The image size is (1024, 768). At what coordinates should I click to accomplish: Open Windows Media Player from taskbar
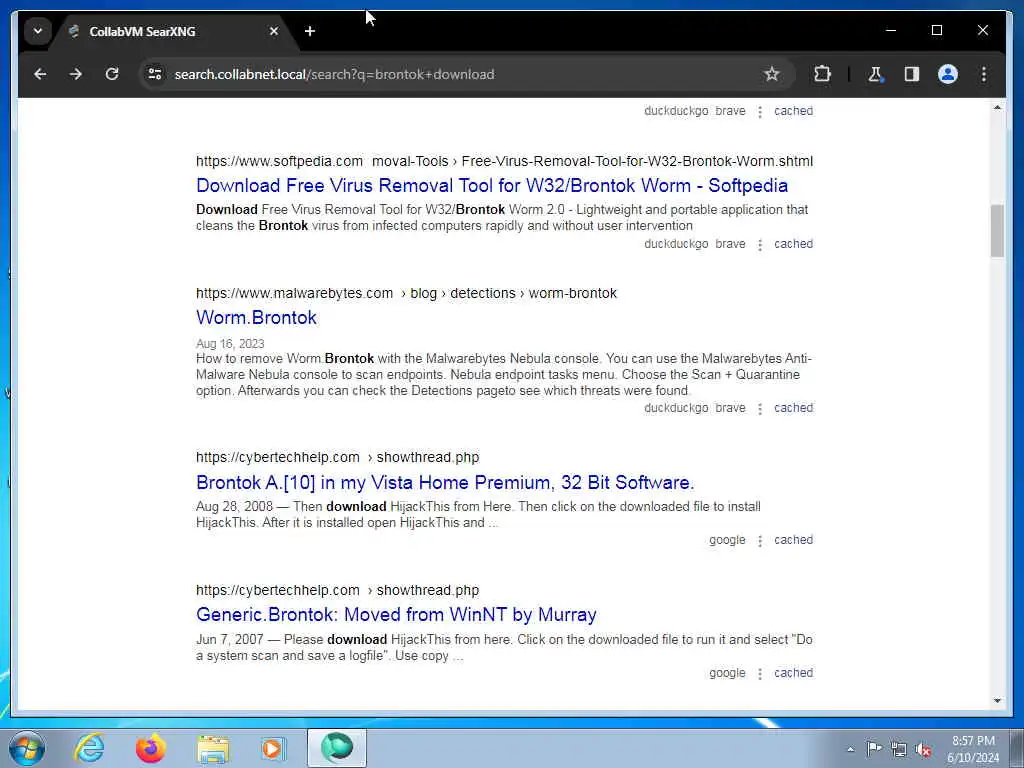pos(273,748)
